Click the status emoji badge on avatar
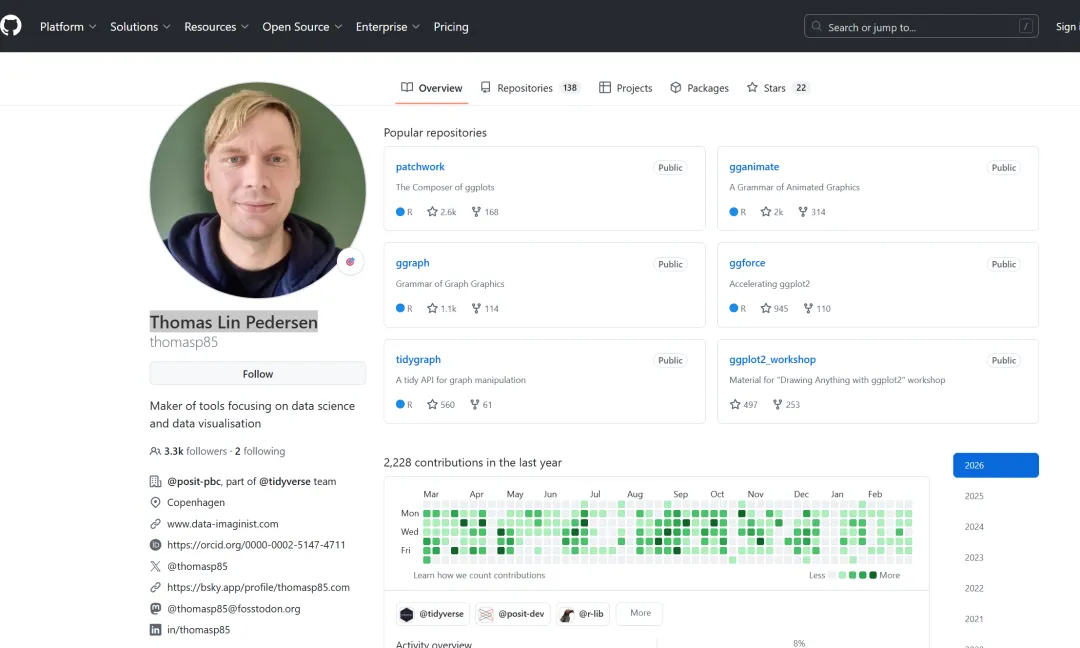 click(x=350, y=262)
